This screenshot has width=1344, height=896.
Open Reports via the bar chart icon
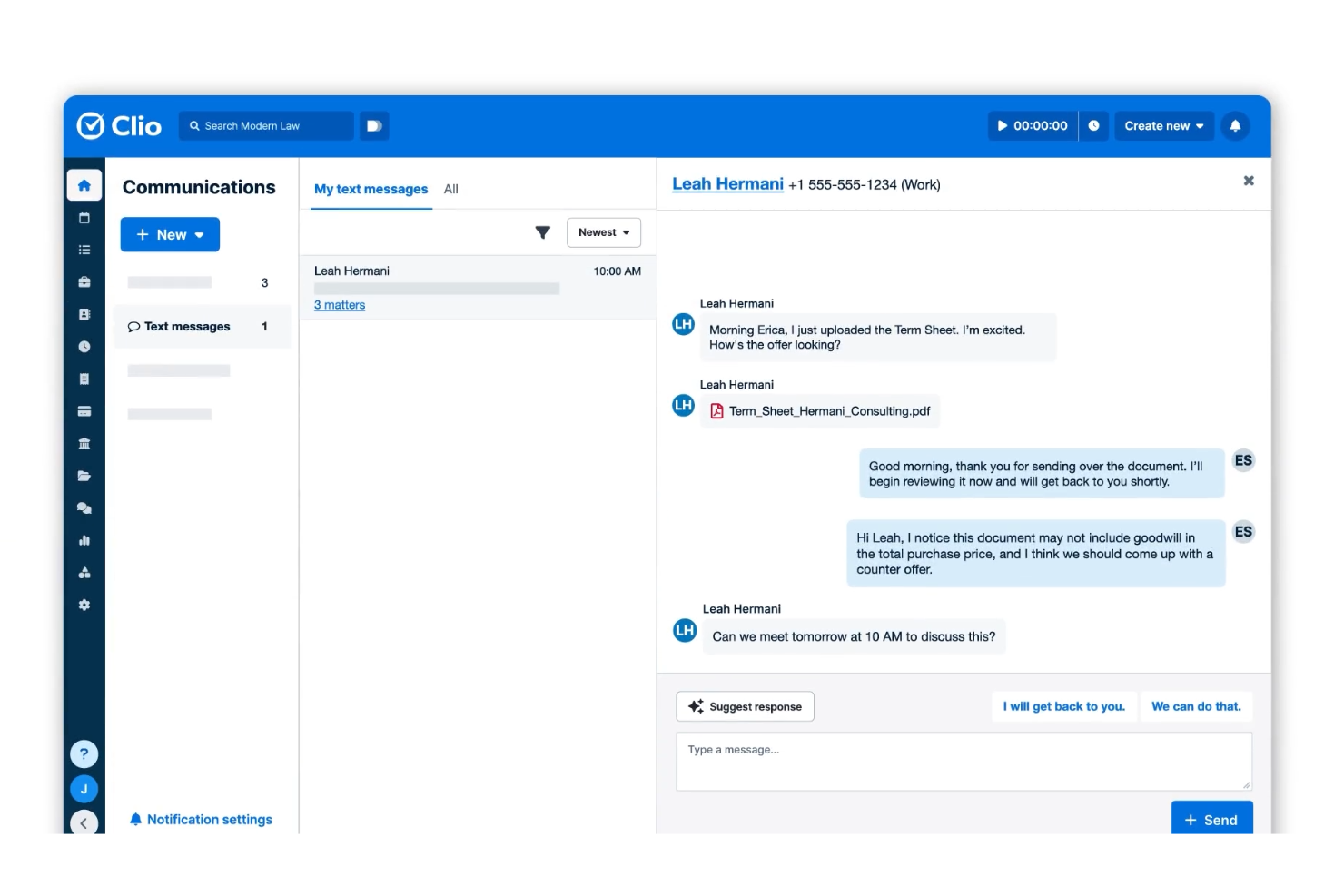pos(84,540)
